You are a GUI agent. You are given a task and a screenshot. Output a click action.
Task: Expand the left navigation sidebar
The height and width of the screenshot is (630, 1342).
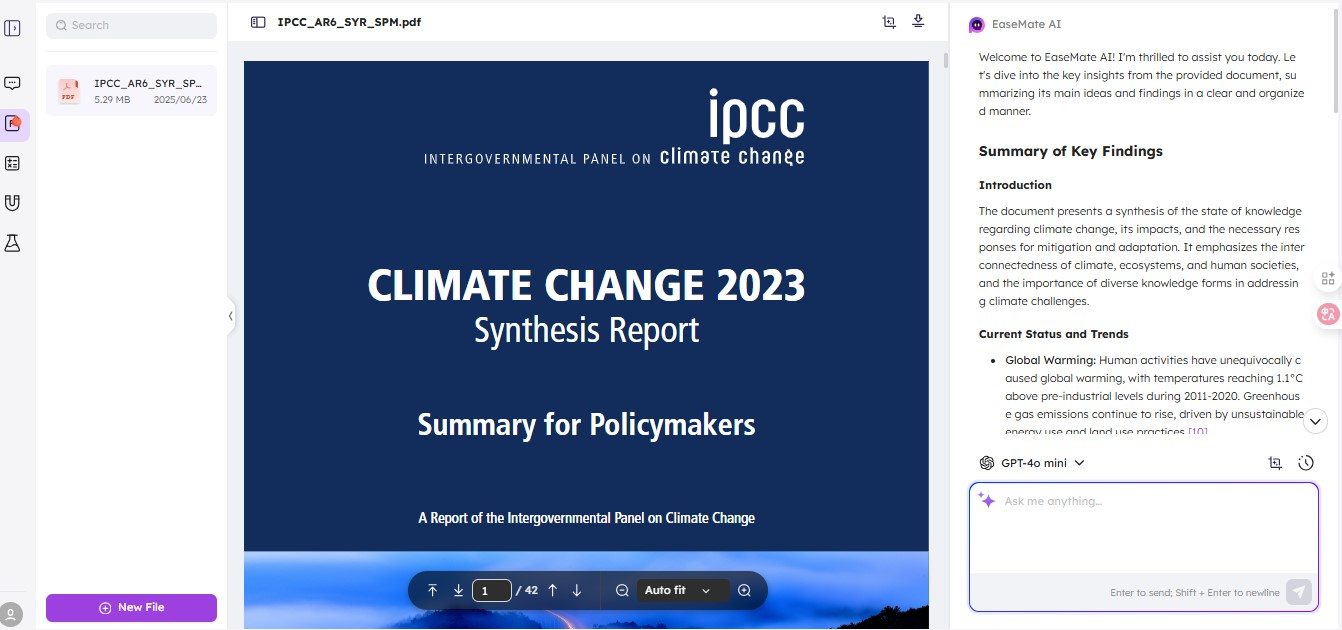click(13, 28)
